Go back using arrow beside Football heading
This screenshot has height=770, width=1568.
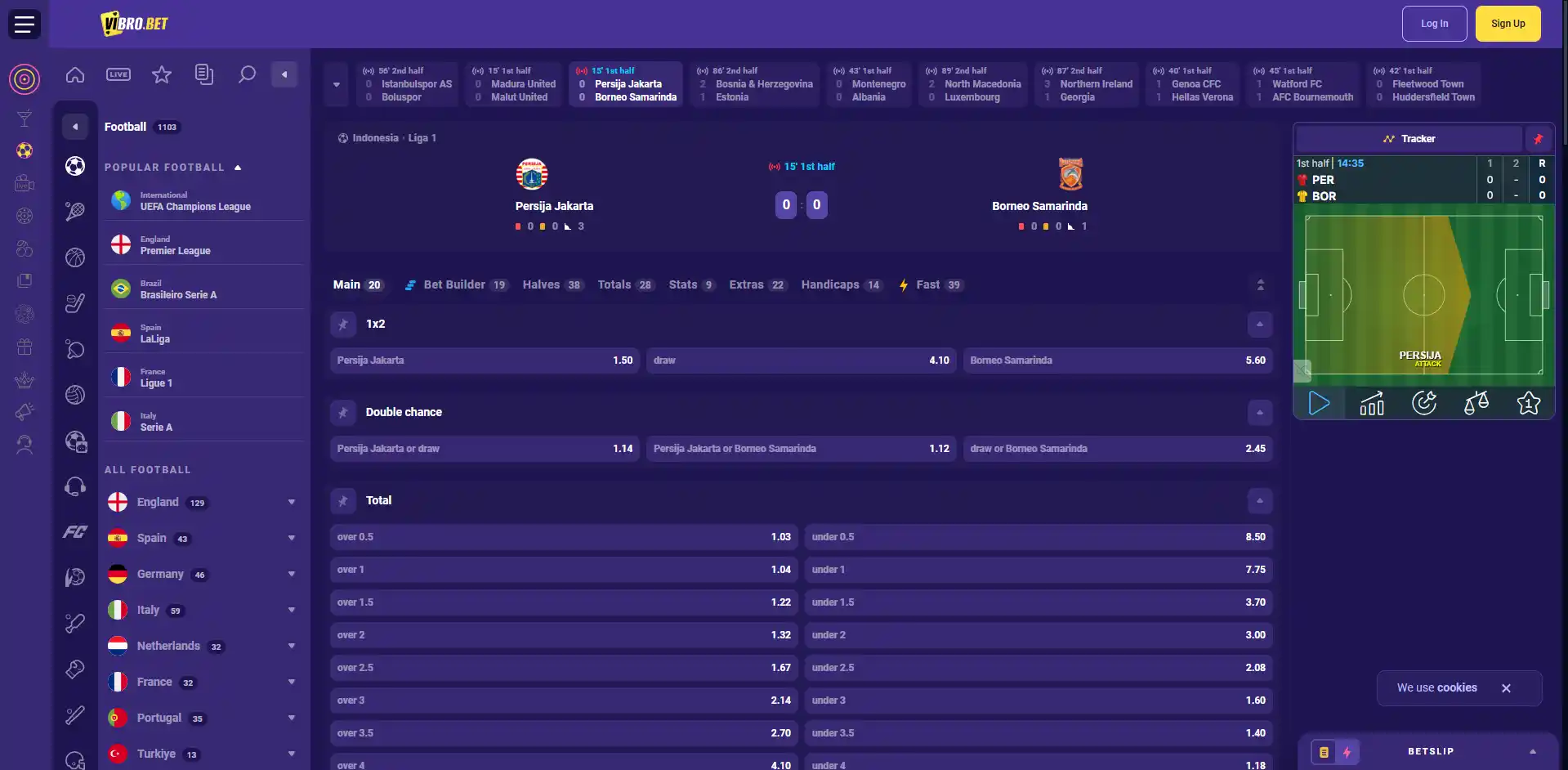click(x=75, y=127)
